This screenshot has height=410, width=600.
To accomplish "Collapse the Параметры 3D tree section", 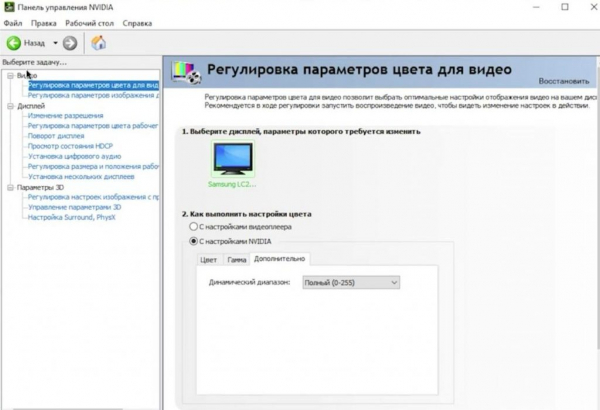I will pyautogui.click(x=10, y=187).
